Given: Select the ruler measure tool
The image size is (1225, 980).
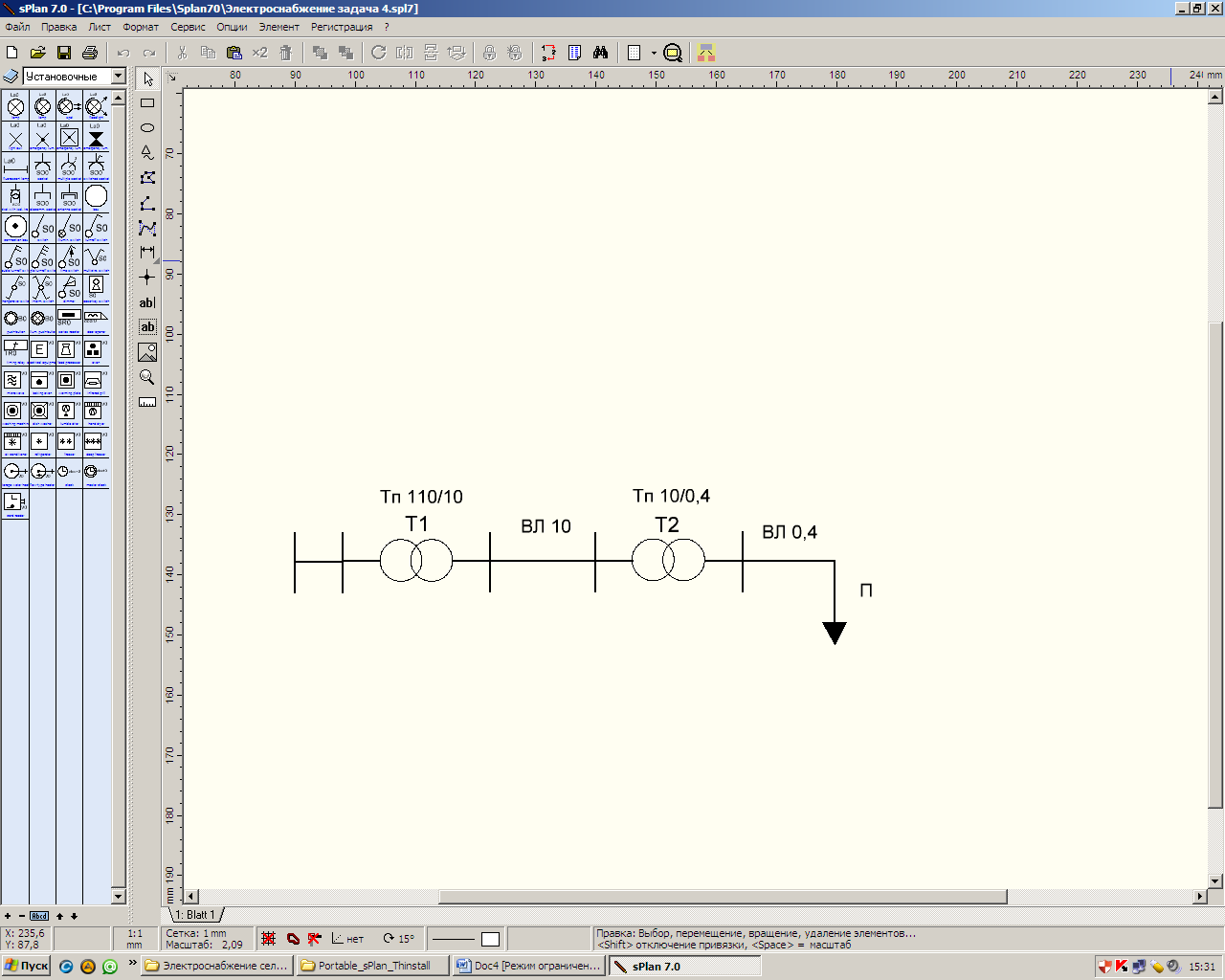Looking at the screenshot, I should click(147, 402).
